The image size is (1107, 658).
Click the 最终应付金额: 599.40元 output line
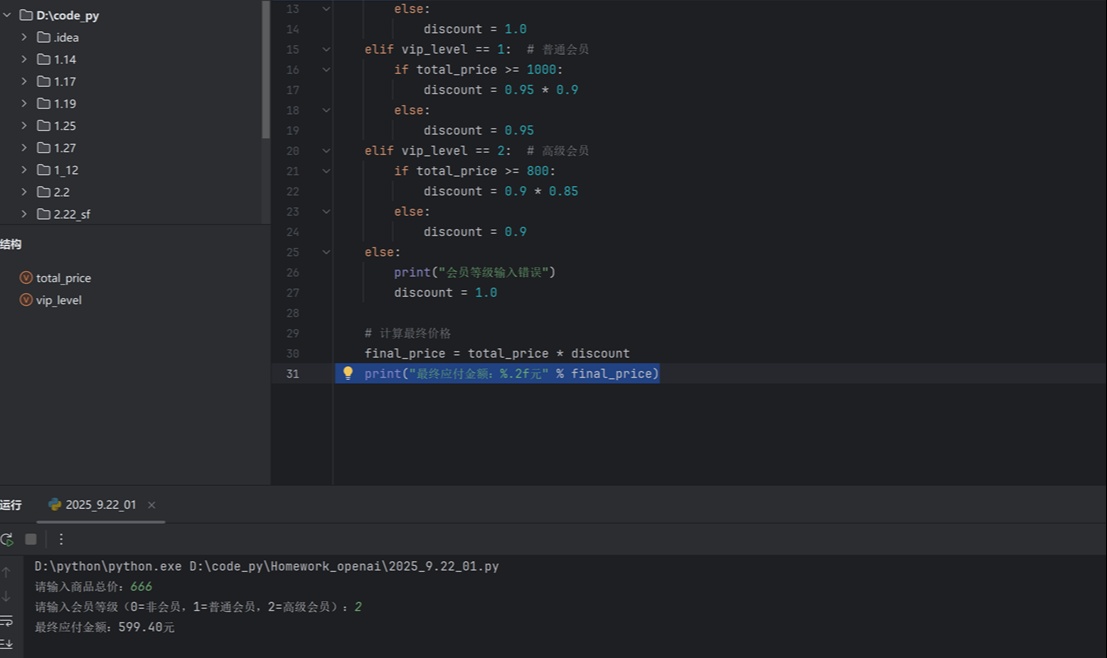coord(104,627)
